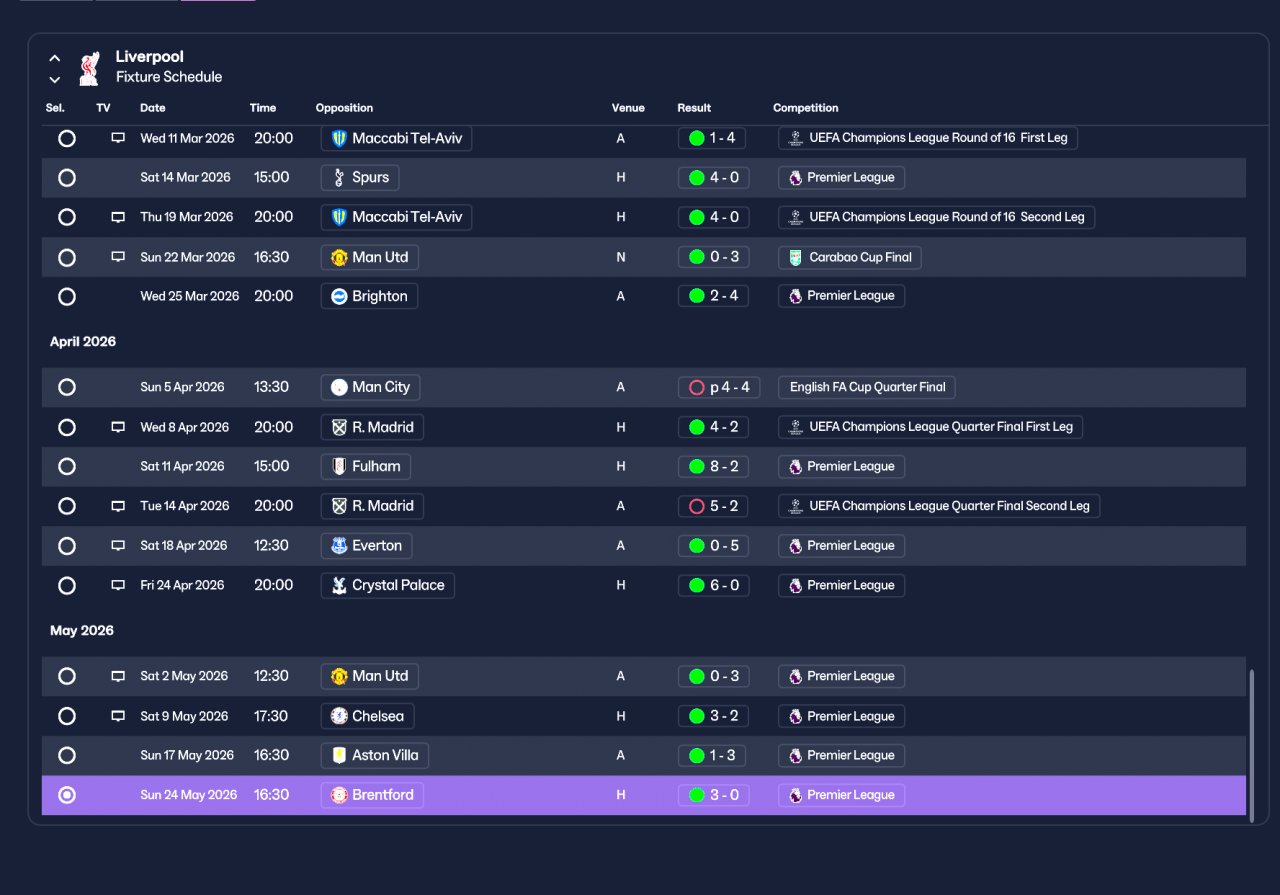Open Chelsea opposition button
Screen dimensions: 1280x895
point(368,716)
